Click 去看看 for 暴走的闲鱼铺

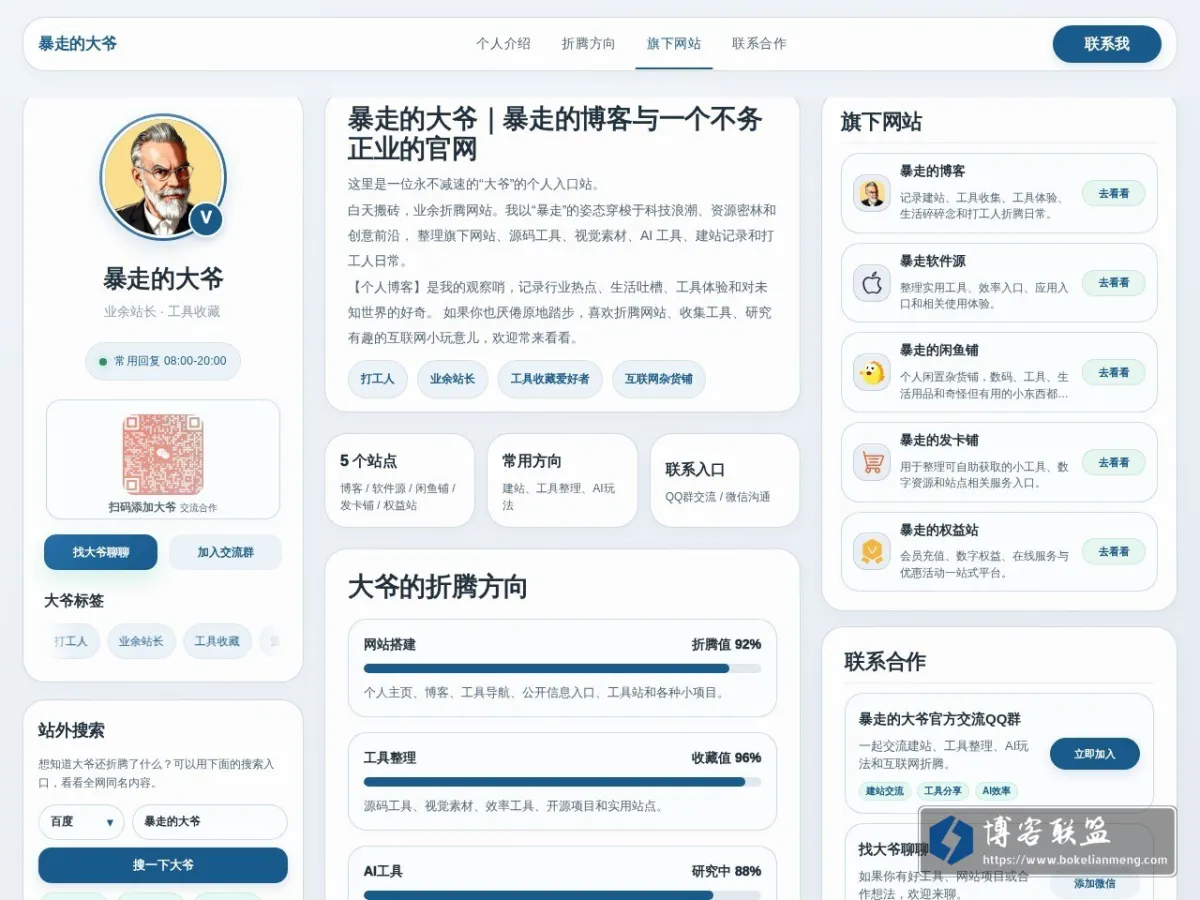pyautogui.click(x=1114, y=372)
